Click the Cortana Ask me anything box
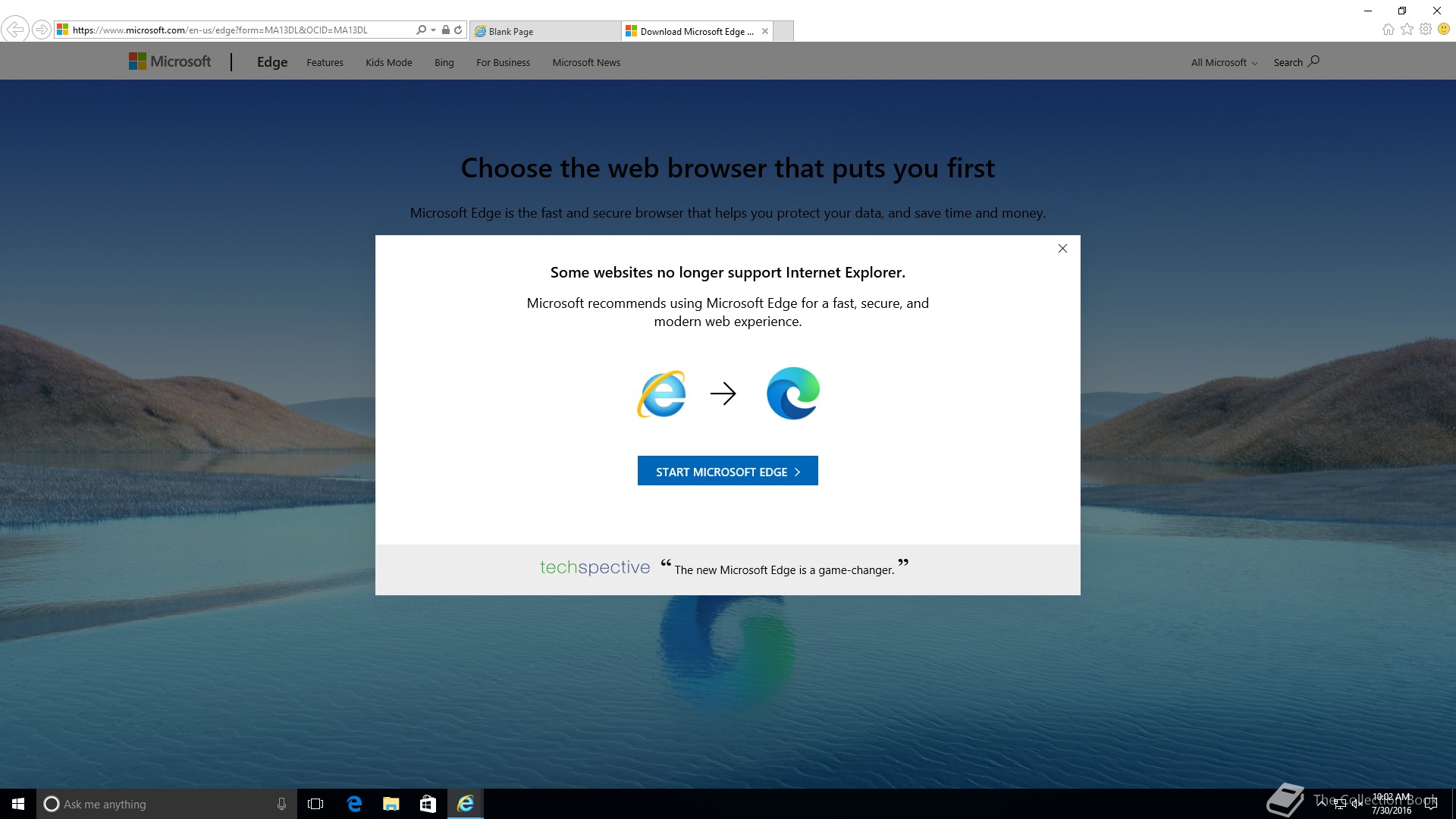1456x819 pixels. point(167,804)
